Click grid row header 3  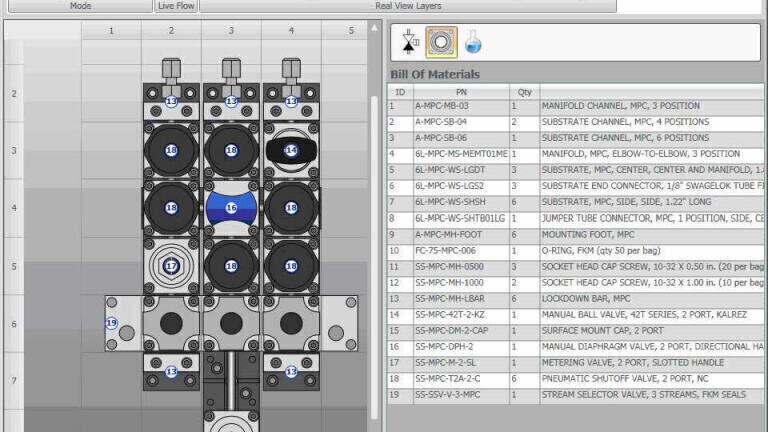coord(14,151)
